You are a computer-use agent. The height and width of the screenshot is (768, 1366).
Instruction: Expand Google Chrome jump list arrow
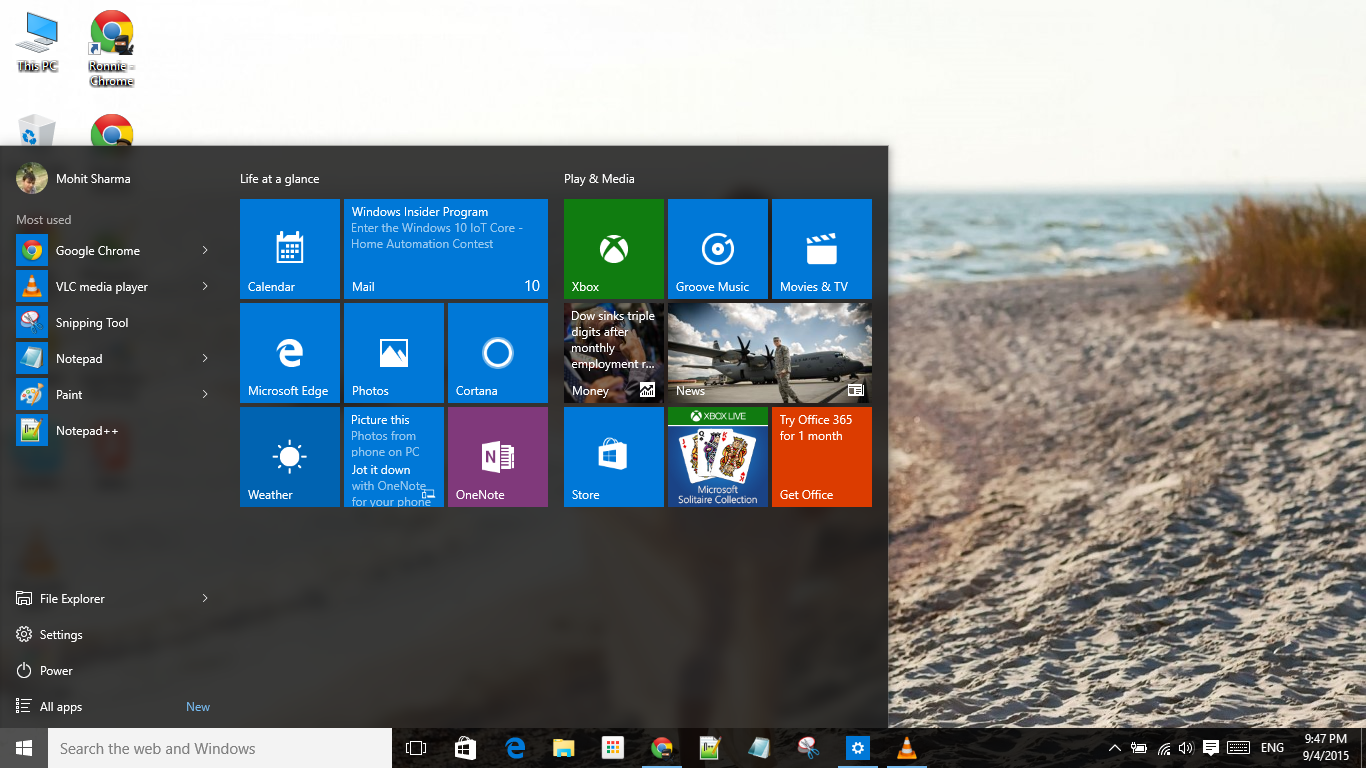pos(205,250)
